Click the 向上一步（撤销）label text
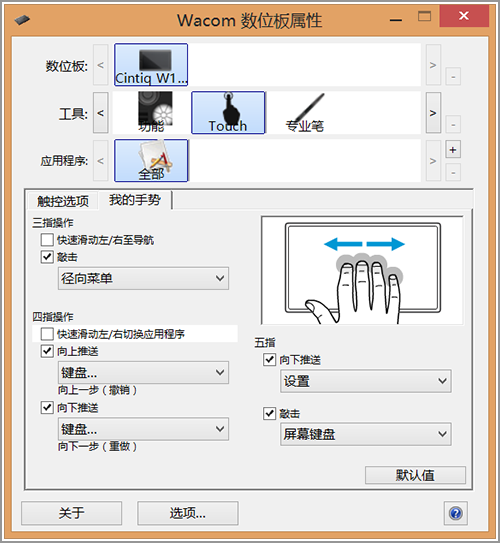Screen dimensions: 500x543 pyautogui.click(x=98, y=390)
